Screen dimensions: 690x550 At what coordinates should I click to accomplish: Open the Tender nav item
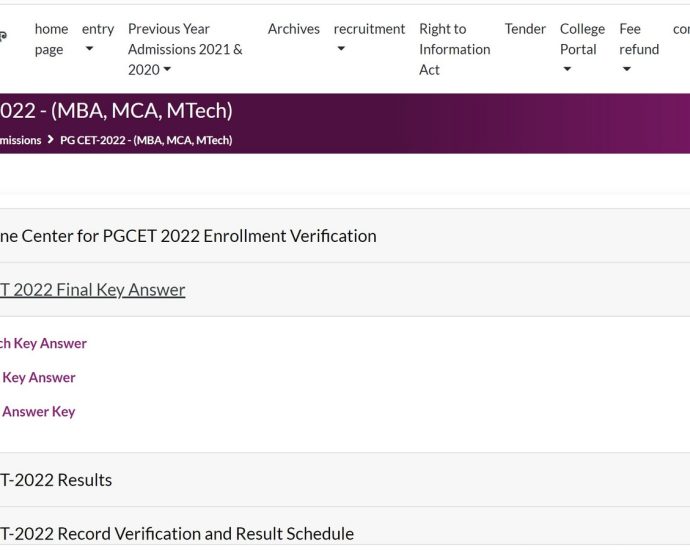tap(525, 29)
